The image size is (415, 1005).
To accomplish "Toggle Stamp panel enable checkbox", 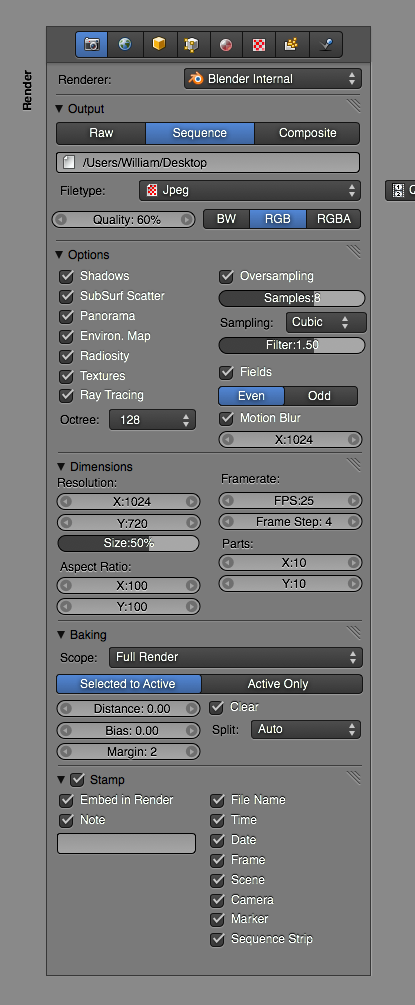I will pos(78,780).
